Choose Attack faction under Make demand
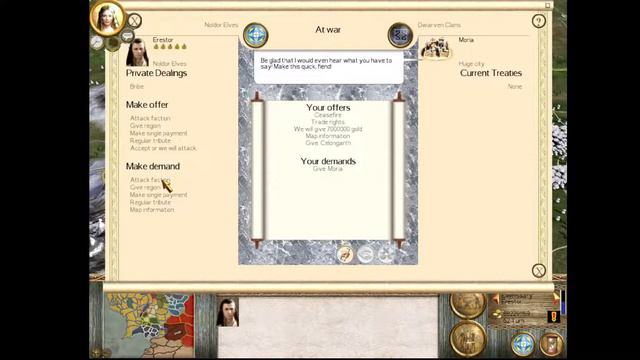Viewport: 640px width, 360px height. coord(150,180)
